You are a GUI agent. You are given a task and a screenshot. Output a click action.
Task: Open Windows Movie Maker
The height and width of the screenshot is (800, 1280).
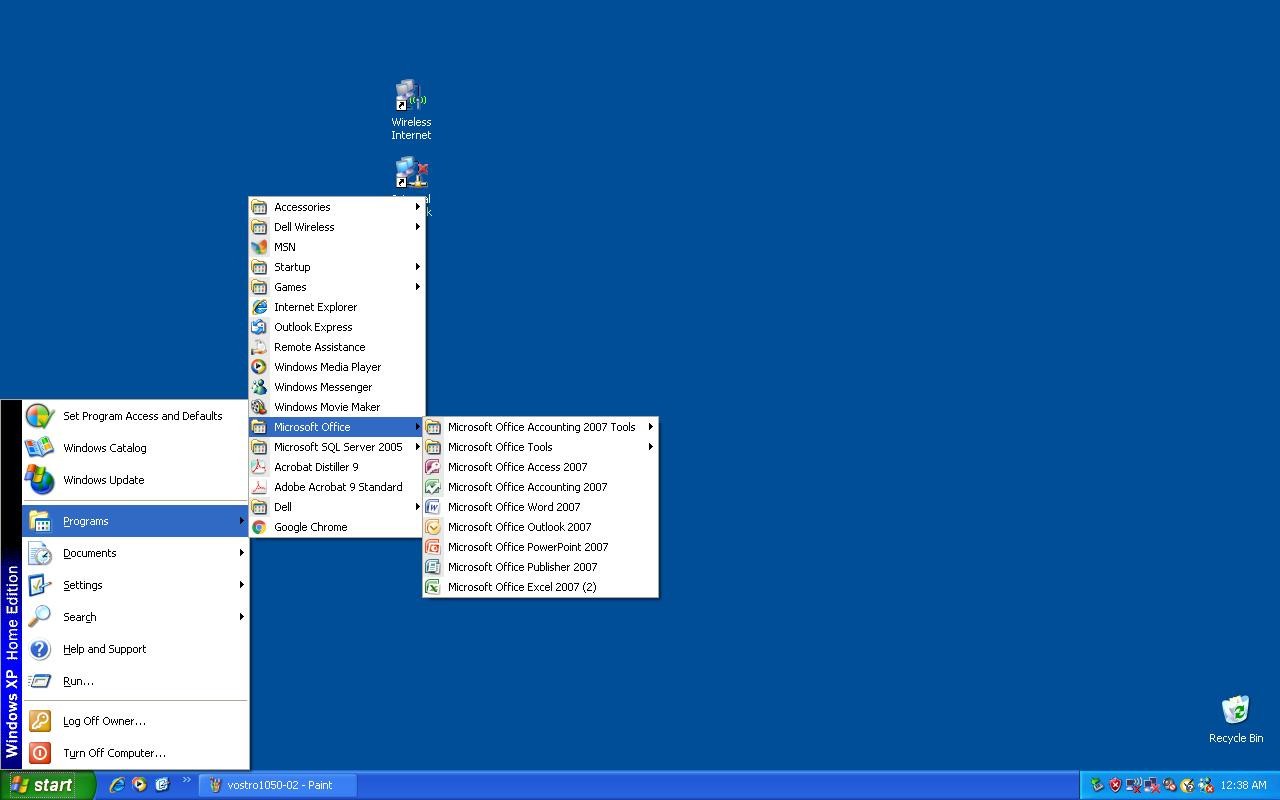(337, 407)
